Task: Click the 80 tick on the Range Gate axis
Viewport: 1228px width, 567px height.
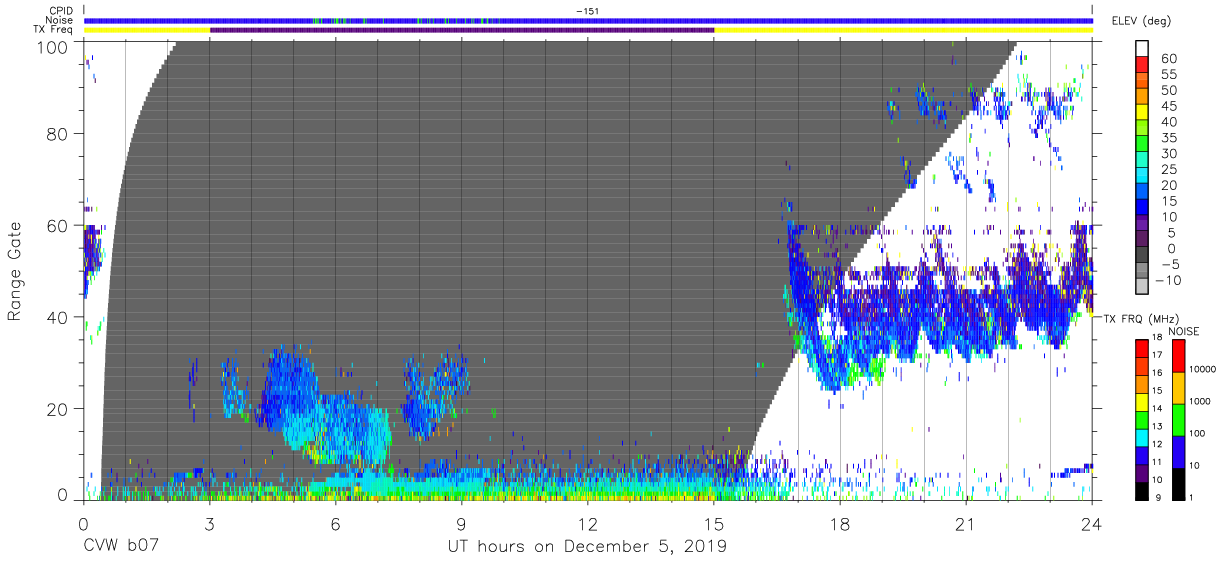Action: click(60, 134)
